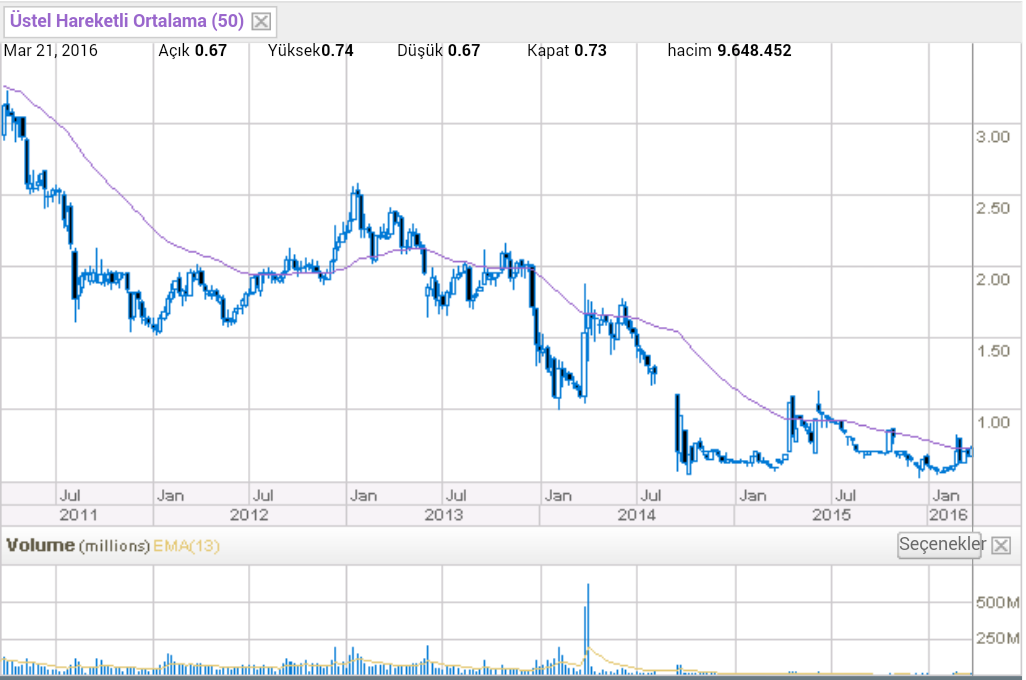Select the 500M volume axis label
The height and width of the screenshot is (680, 1026).
click(998, 603)
